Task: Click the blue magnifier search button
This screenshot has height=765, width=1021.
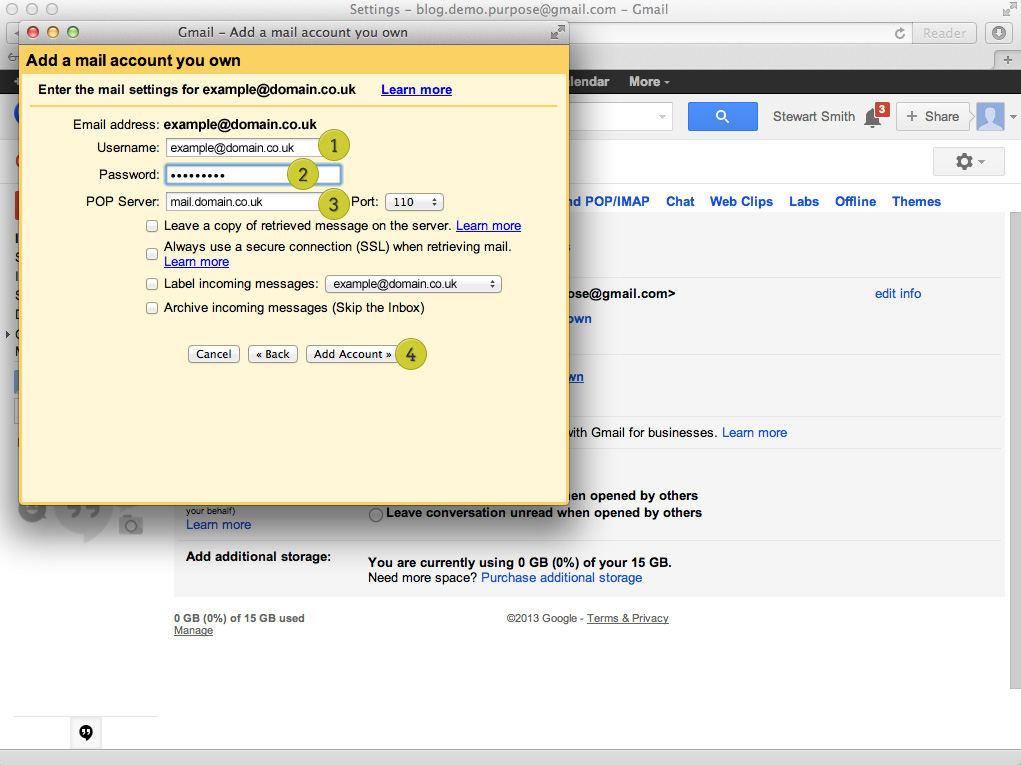Action: 722,117
